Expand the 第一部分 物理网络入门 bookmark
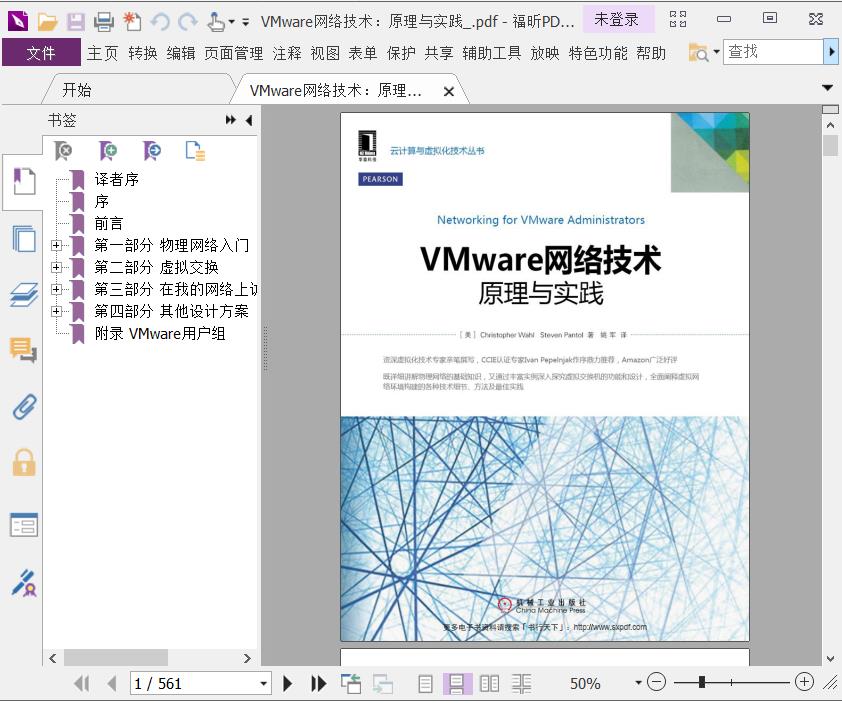Screen dimensions: 842x703 pyautogui.click(x=56, y=245)
